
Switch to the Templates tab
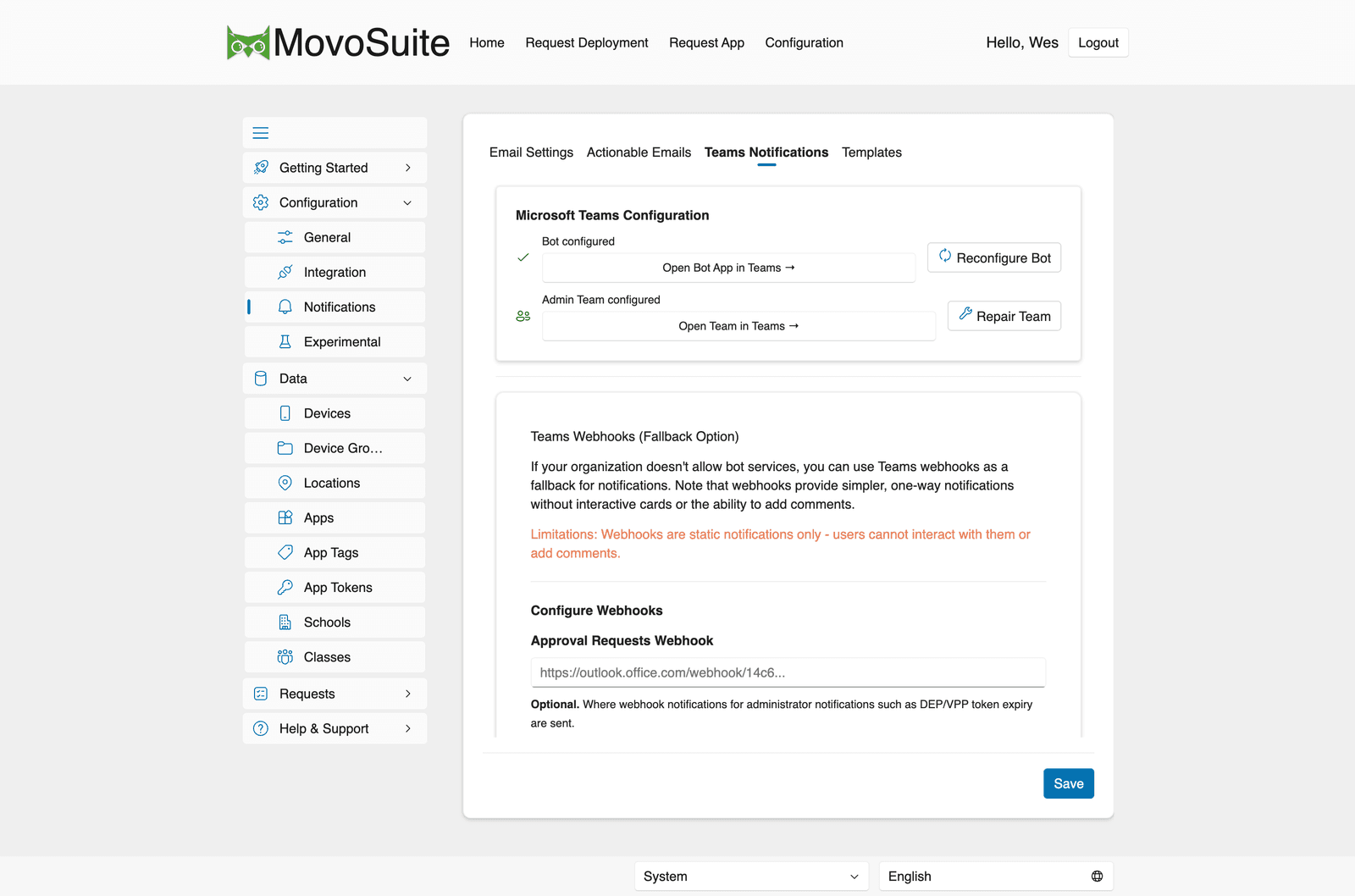[871, 152]
